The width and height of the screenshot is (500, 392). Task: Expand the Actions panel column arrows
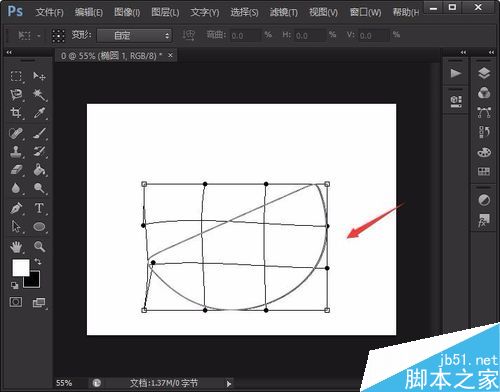[463, 52]
